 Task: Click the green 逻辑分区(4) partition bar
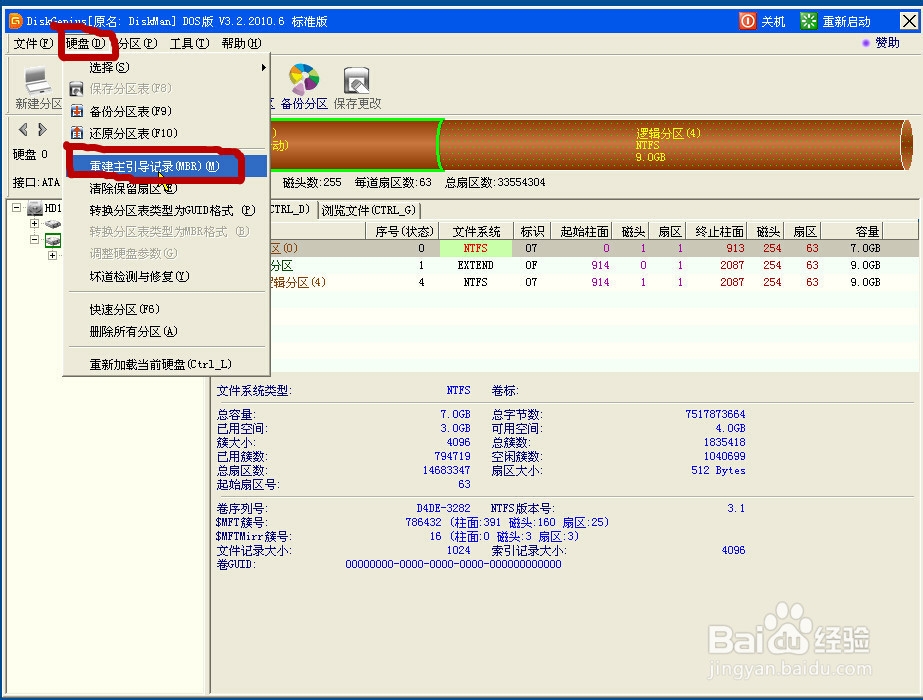620,143
